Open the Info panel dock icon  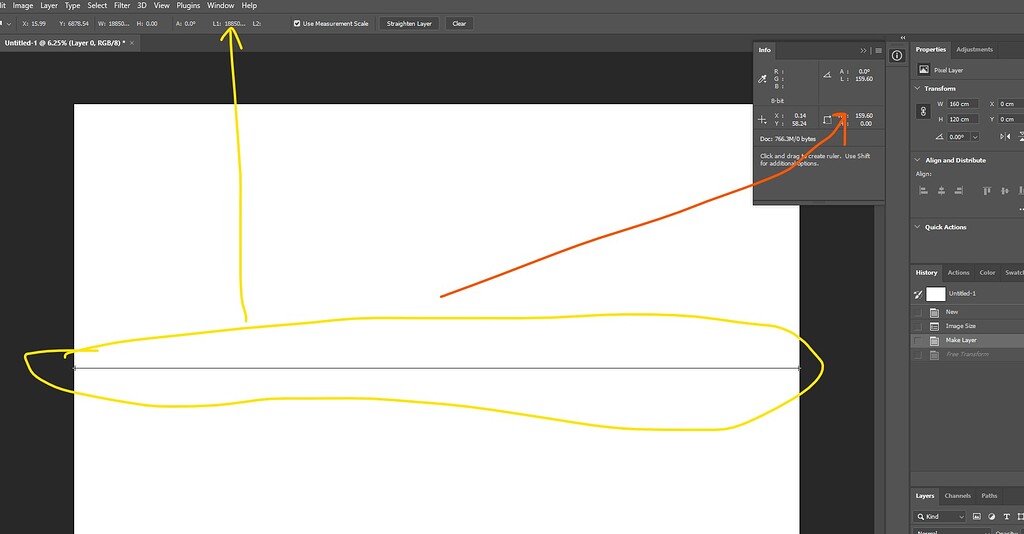pos(897,55)
